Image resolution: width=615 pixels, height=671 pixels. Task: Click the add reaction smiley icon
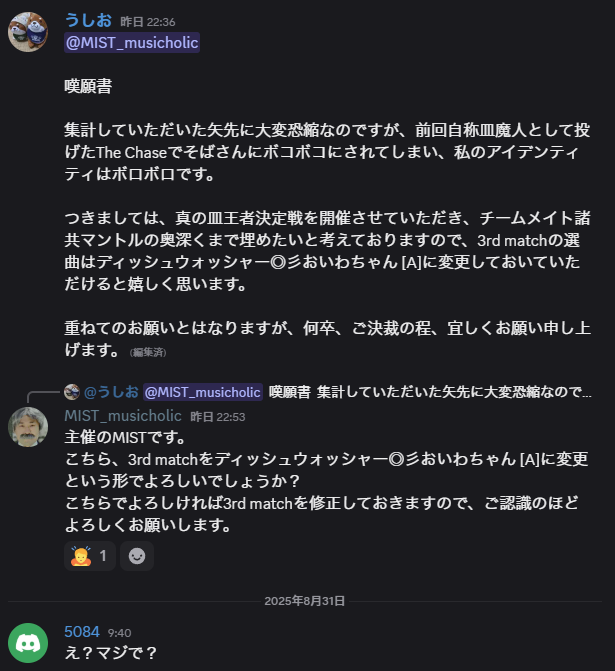click(137, 556)
